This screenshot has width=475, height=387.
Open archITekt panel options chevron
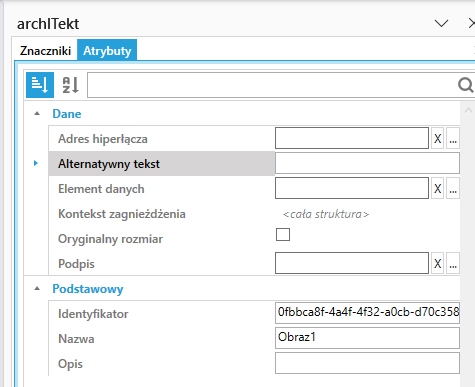[x=442, y=24]
